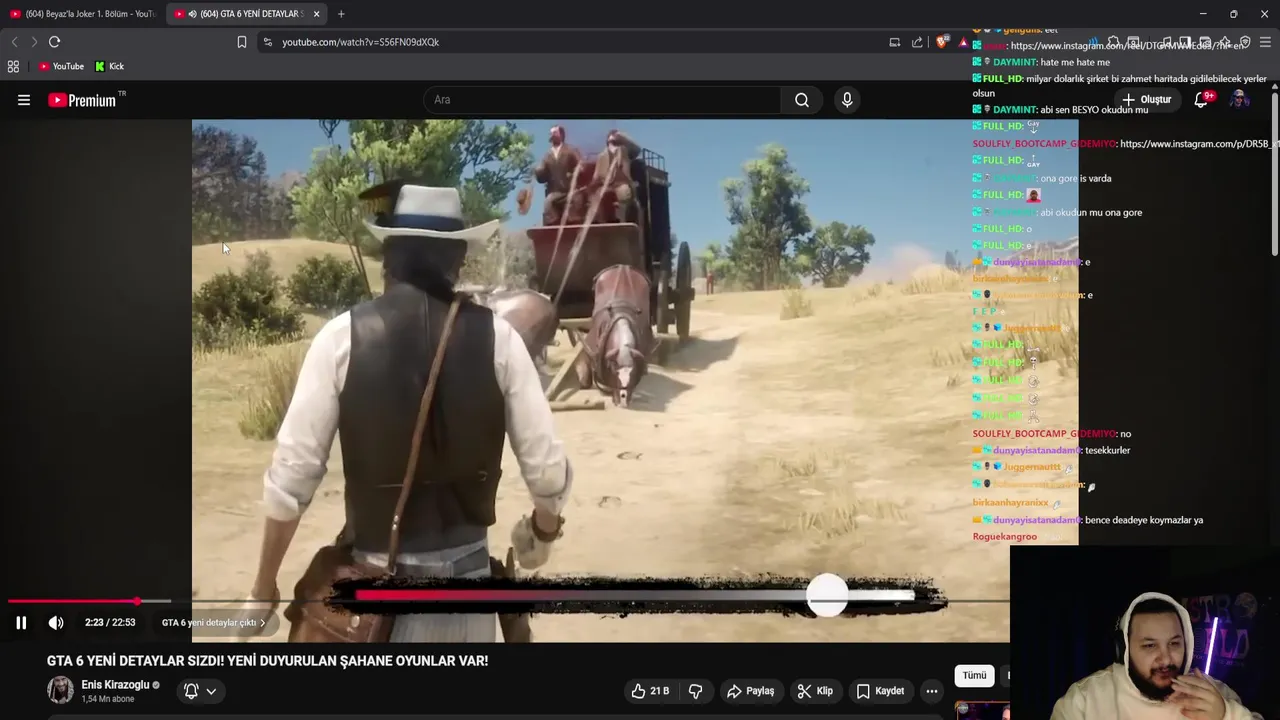Viewport: 1280px width, 720px height.
Task: View site information icon in address bar
Action: [x=267, y=42]
